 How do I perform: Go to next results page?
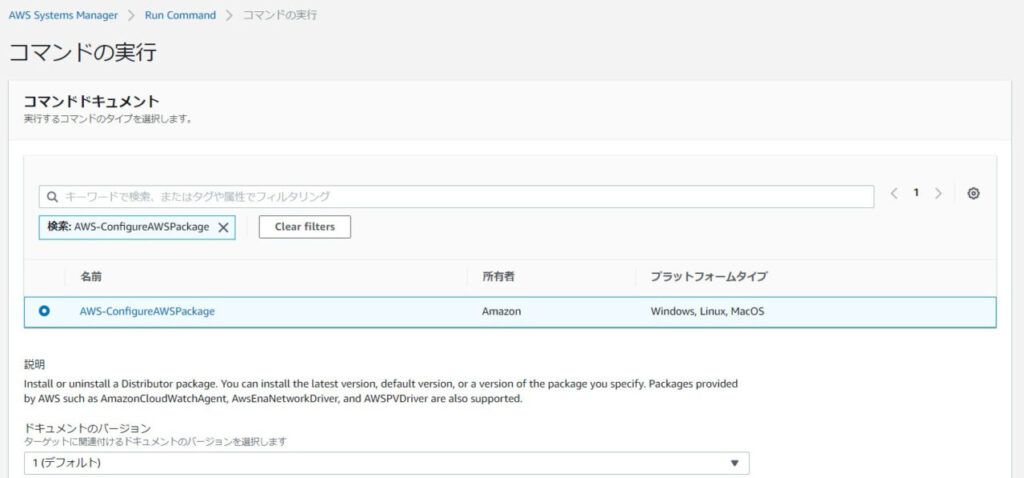tap(938, 193)
